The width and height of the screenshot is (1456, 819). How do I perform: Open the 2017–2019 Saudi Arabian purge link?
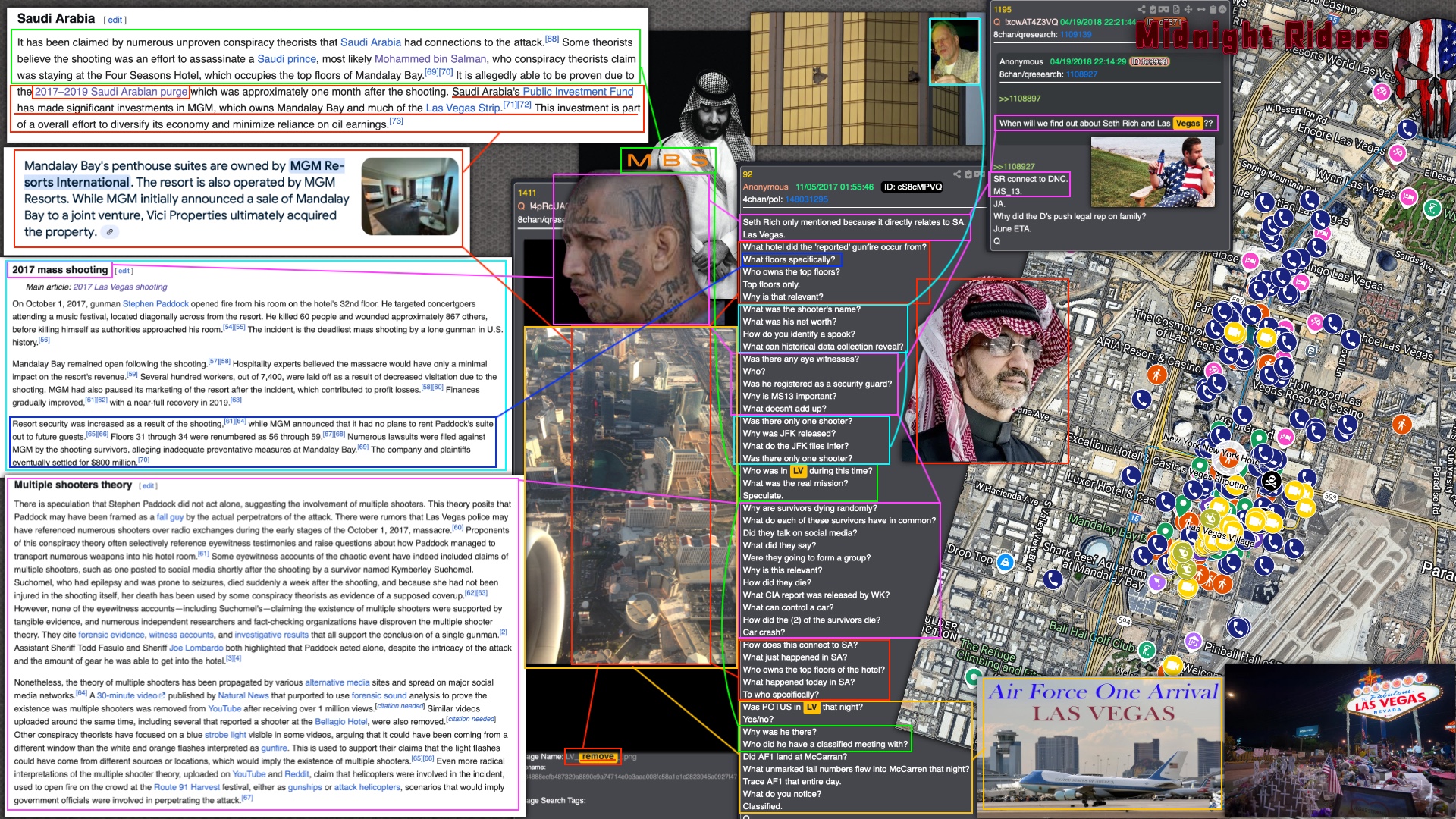[111, 91]
